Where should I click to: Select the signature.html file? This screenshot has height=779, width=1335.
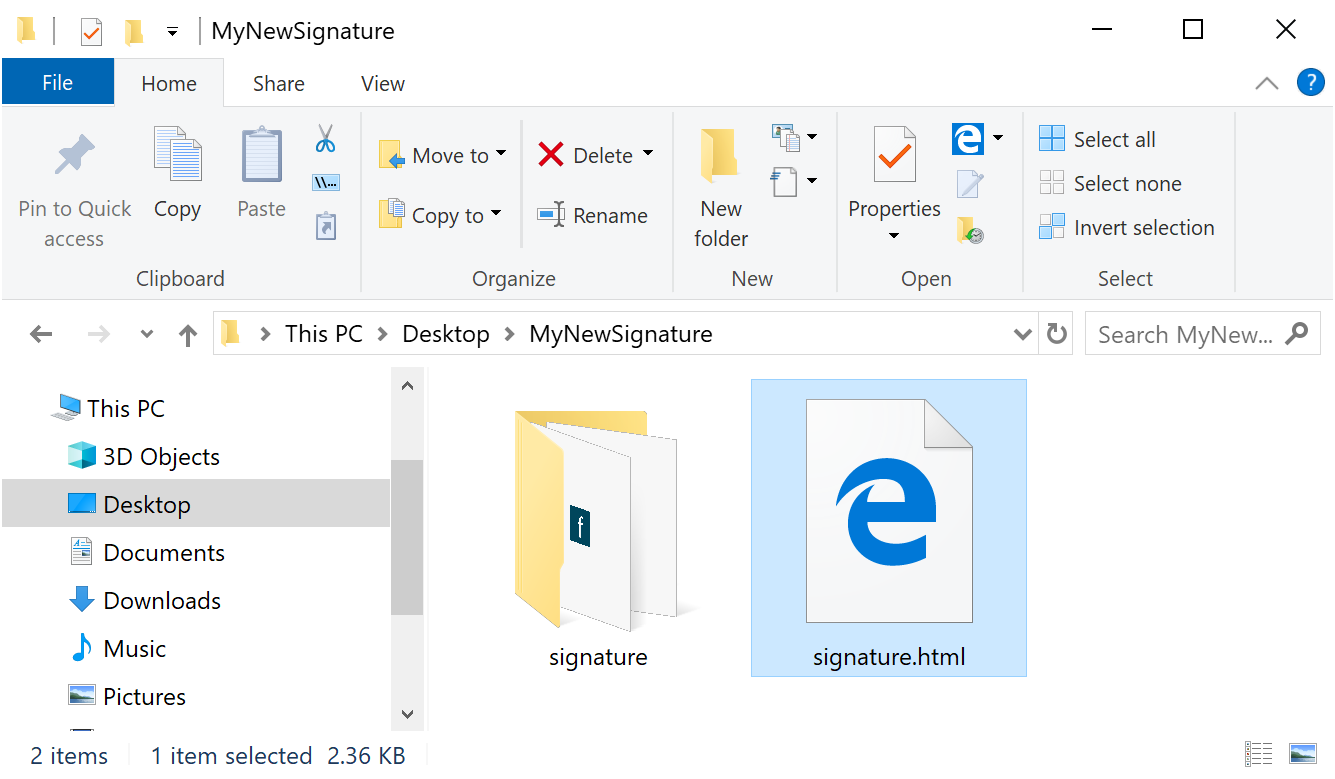(x=889, y=528)
